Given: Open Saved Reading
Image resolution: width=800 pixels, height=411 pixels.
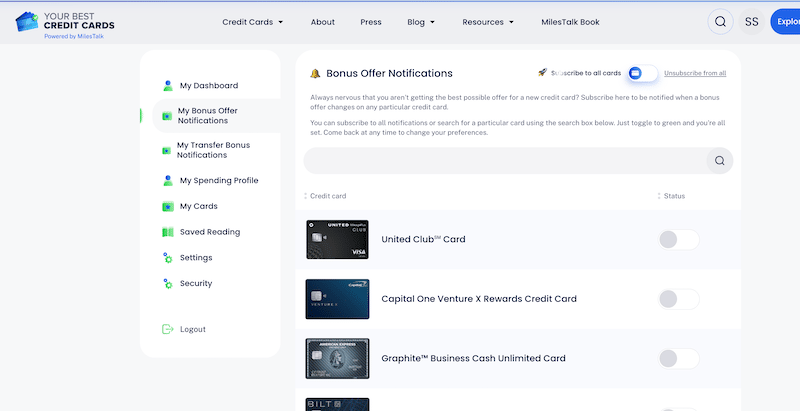Looking at the screenshot, I should point(210,232).
